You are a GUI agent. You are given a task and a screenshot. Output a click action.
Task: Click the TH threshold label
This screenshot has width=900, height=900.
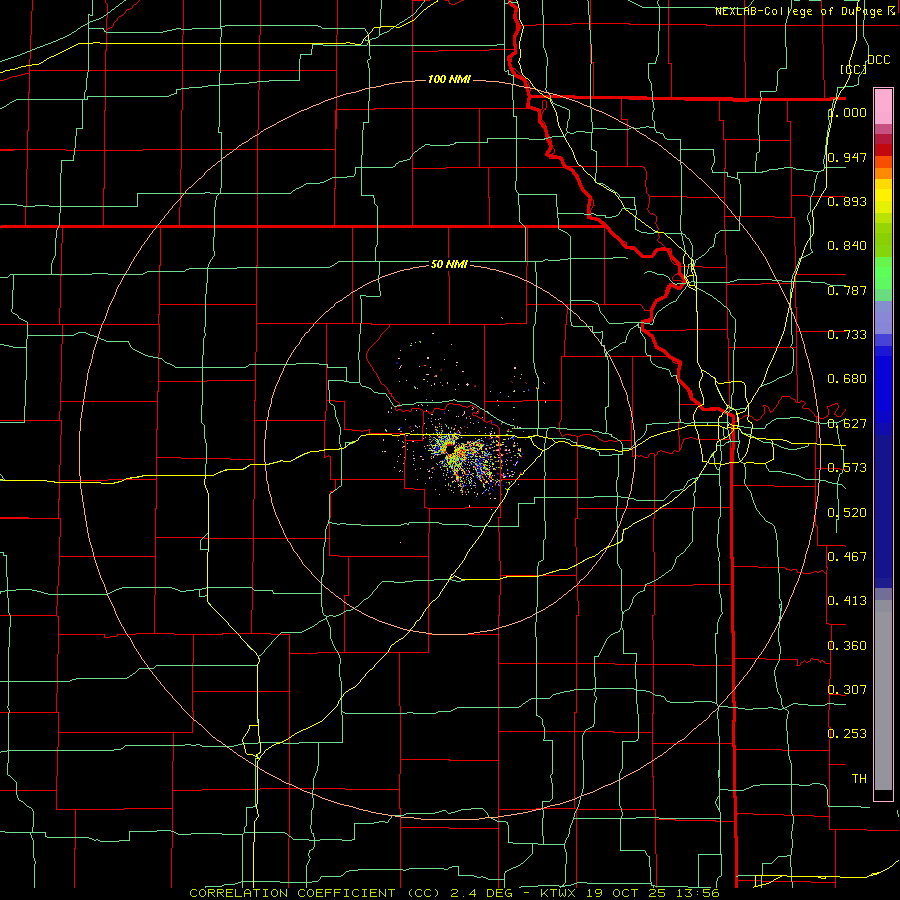(859, 778)
